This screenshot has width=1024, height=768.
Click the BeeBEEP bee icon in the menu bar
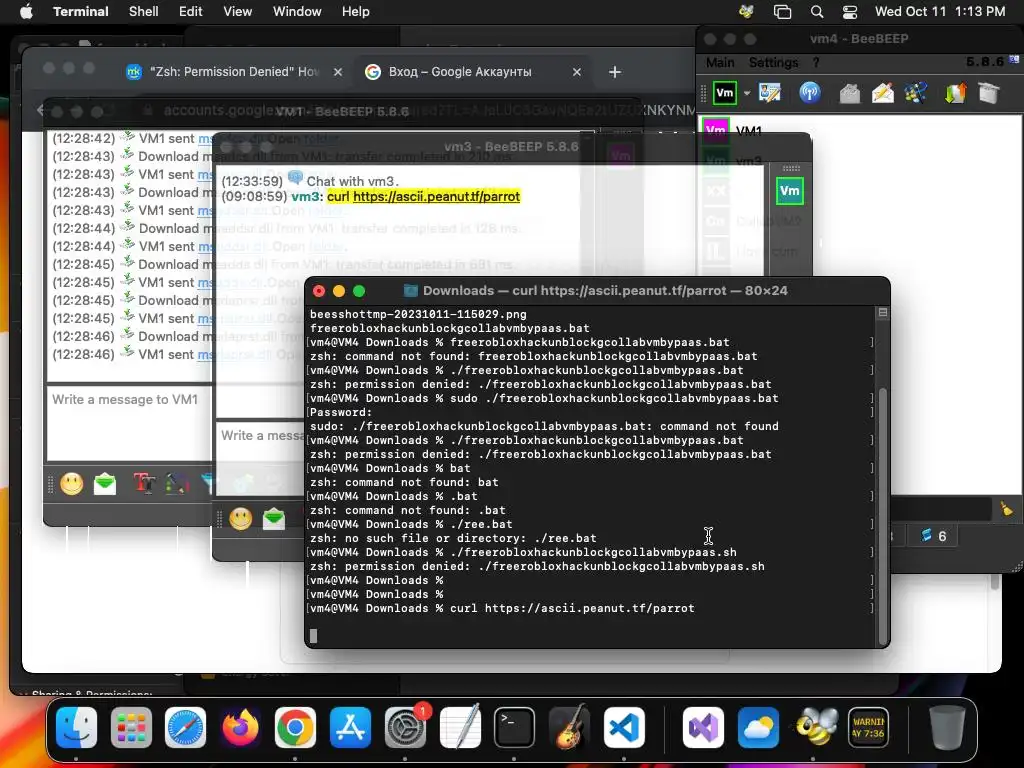coord(746,12)
